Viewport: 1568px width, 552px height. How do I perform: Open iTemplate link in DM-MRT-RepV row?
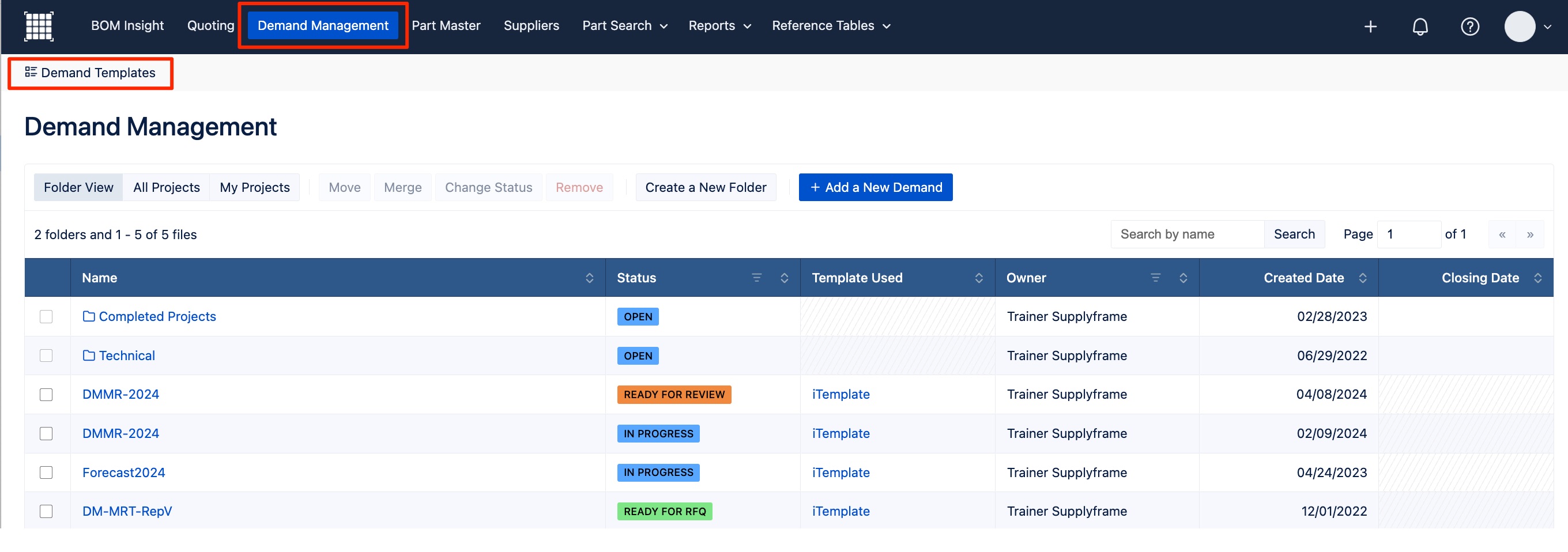point(840,511)
